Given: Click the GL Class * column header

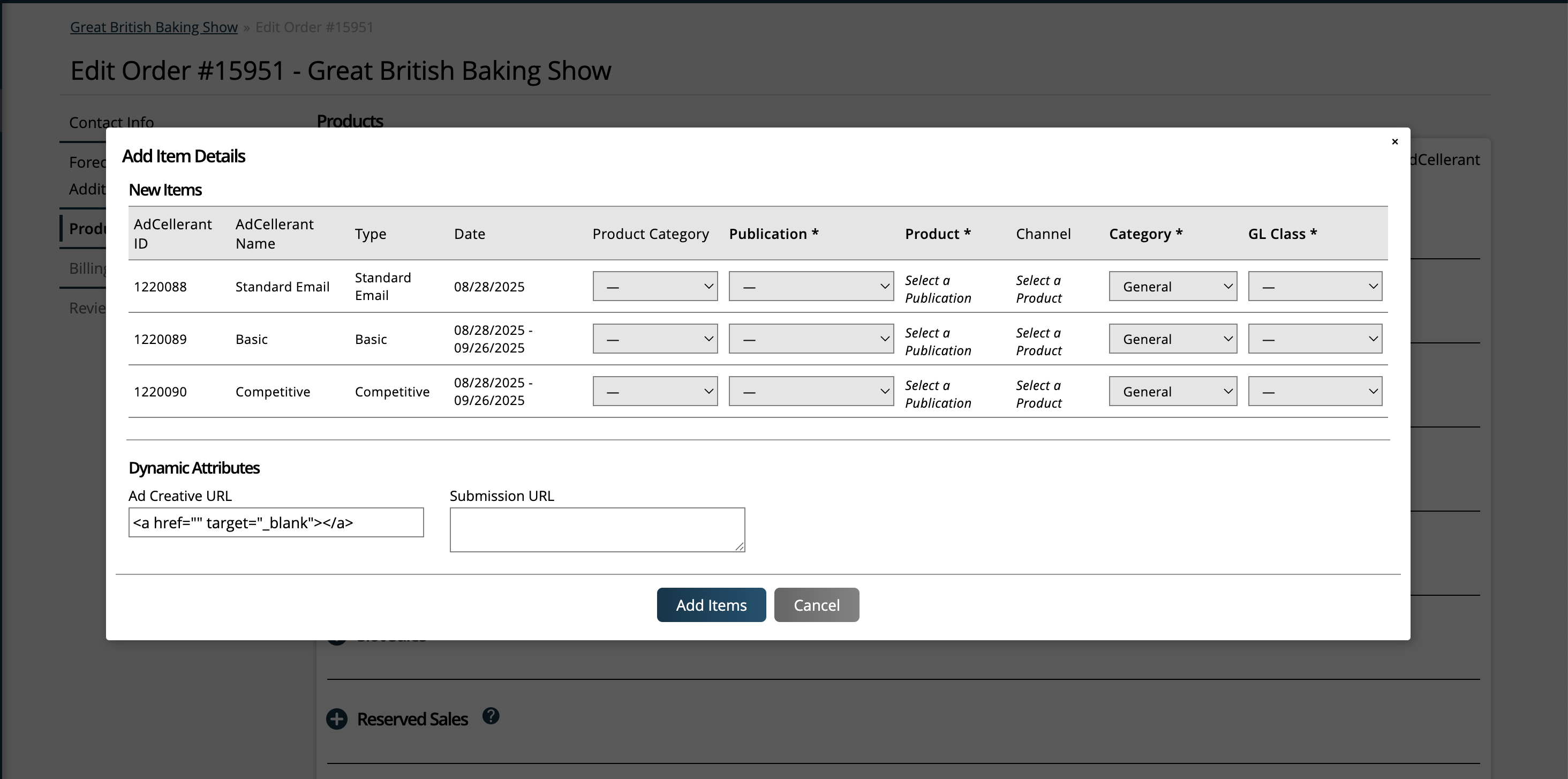Looking at the screenshot, I should click(x=1283, y=234).
